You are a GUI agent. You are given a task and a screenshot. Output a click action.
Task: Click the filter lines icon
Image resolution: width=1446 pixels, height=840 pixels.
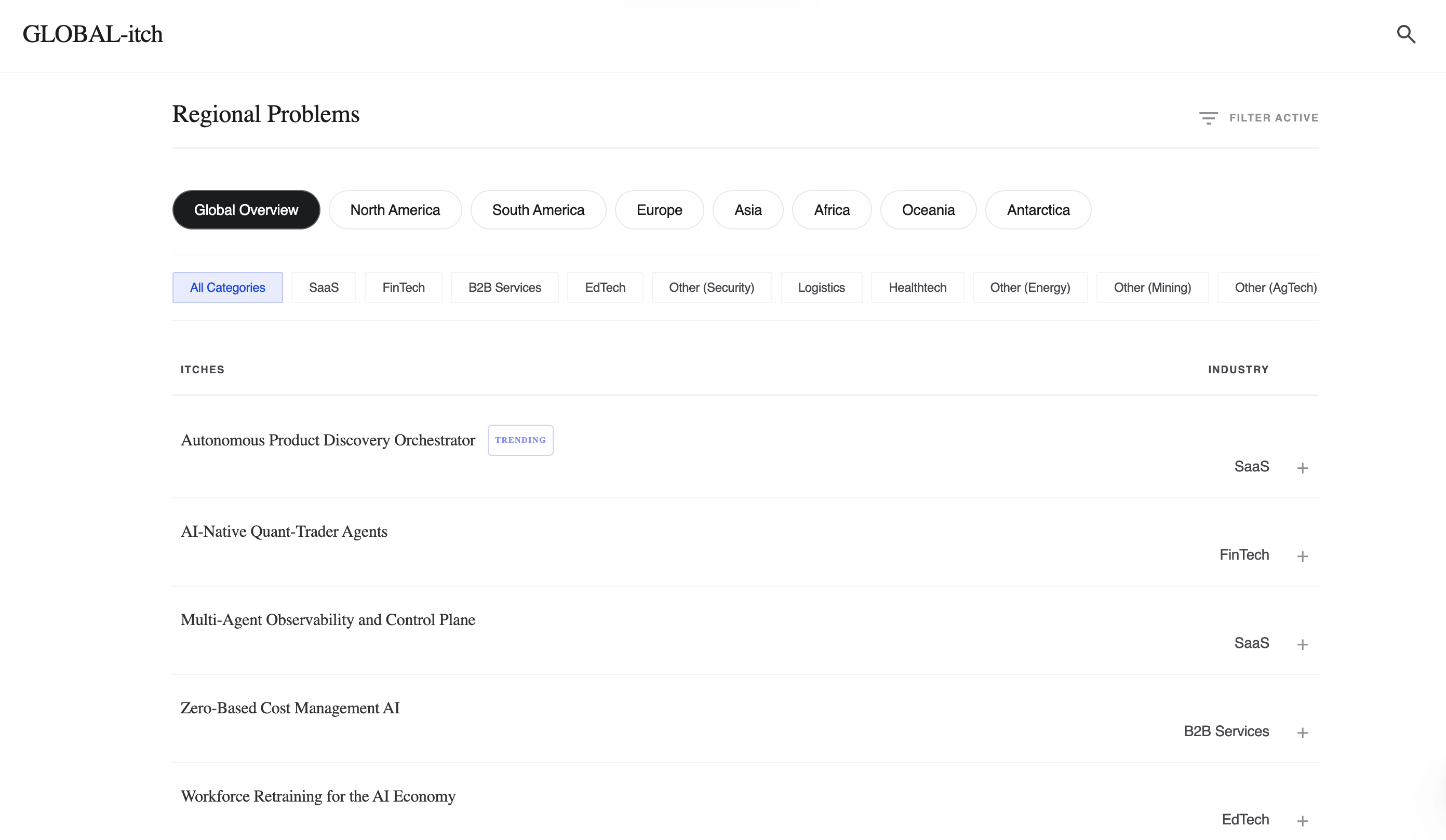tap(1208, 118)
